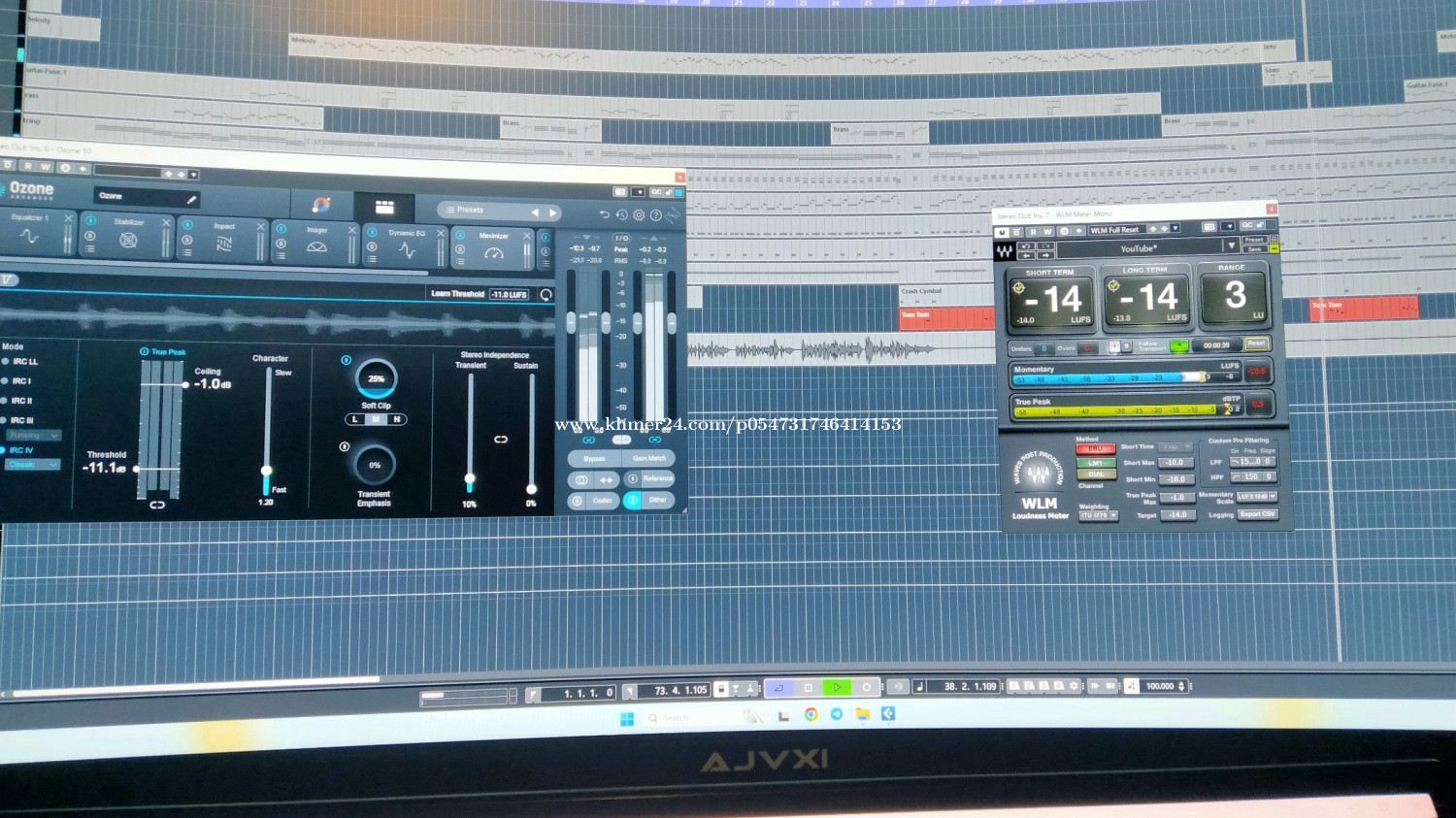Toggle Transient Emphasis power button
This screenshot has width=1456, height=818.
(345, 446)
